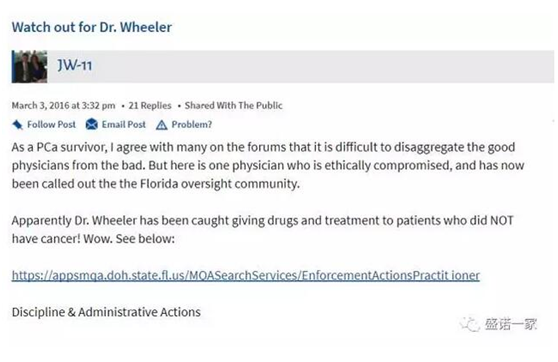Screen dimensions: 558x362
Task: Click the 'Wow. See below:' text
Action: click(x=129, y=239)
